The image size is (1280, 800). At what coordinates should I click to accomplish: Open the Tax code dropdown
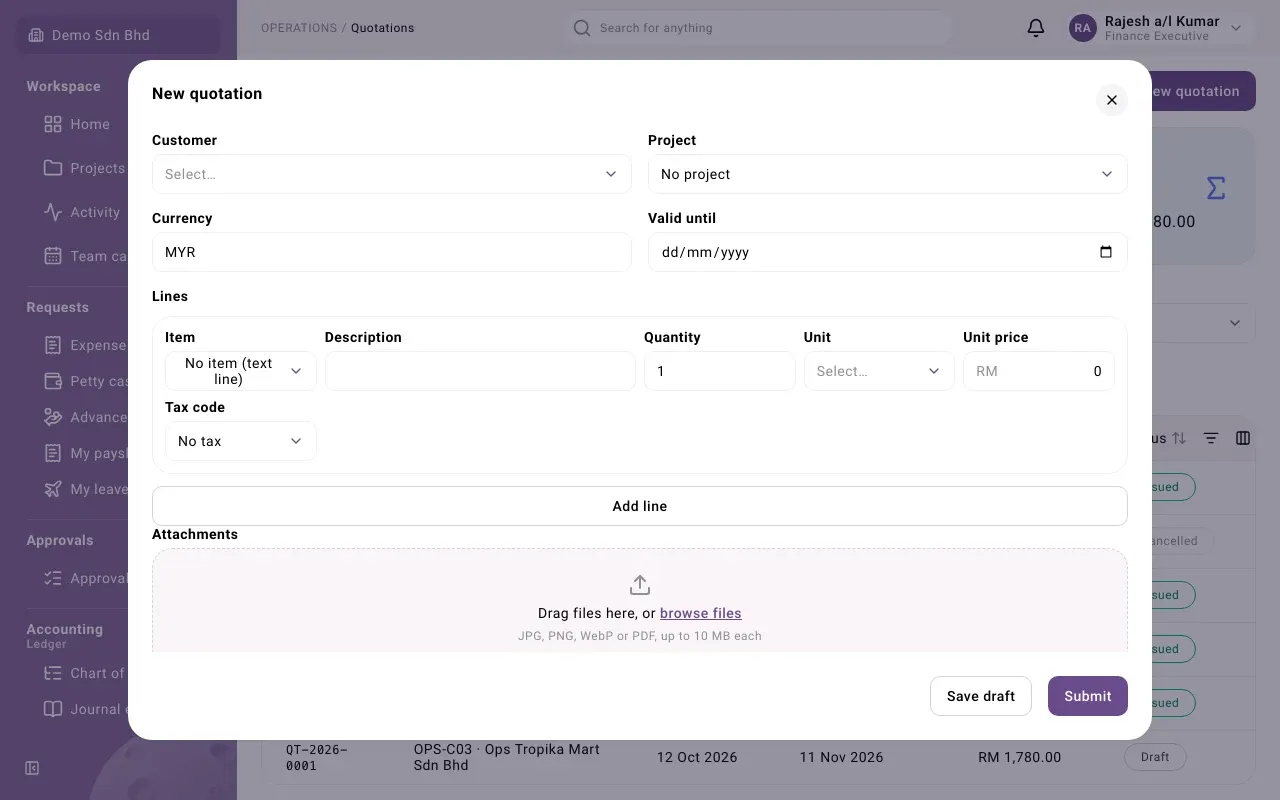(x=241, y=441)
